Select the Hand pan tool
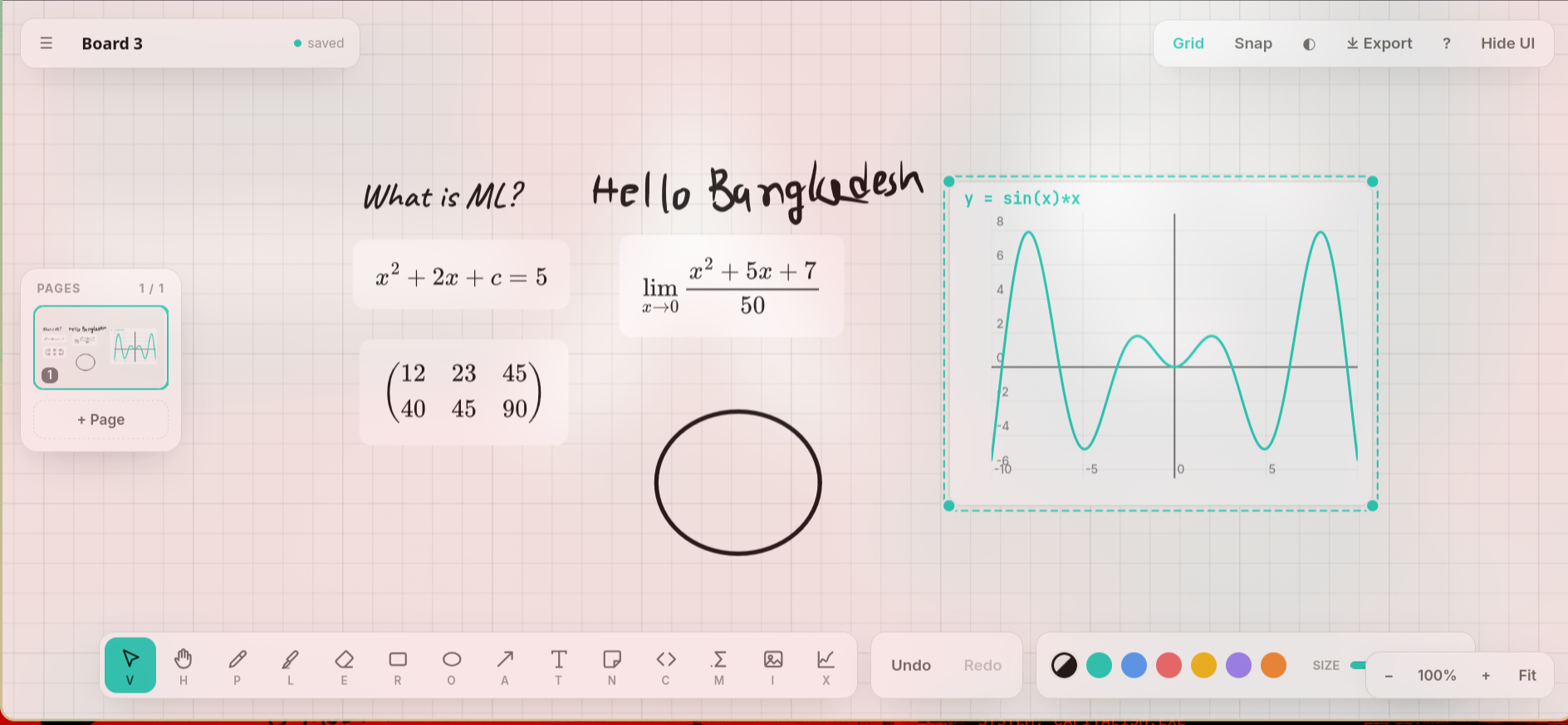The height and width of the screenshot is (725, 1568). click(x=184, y=665)
